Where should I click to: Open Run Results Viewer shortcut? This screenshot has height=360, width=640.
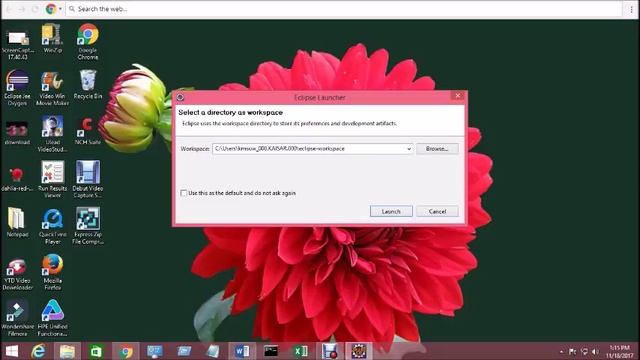point(53,180)
